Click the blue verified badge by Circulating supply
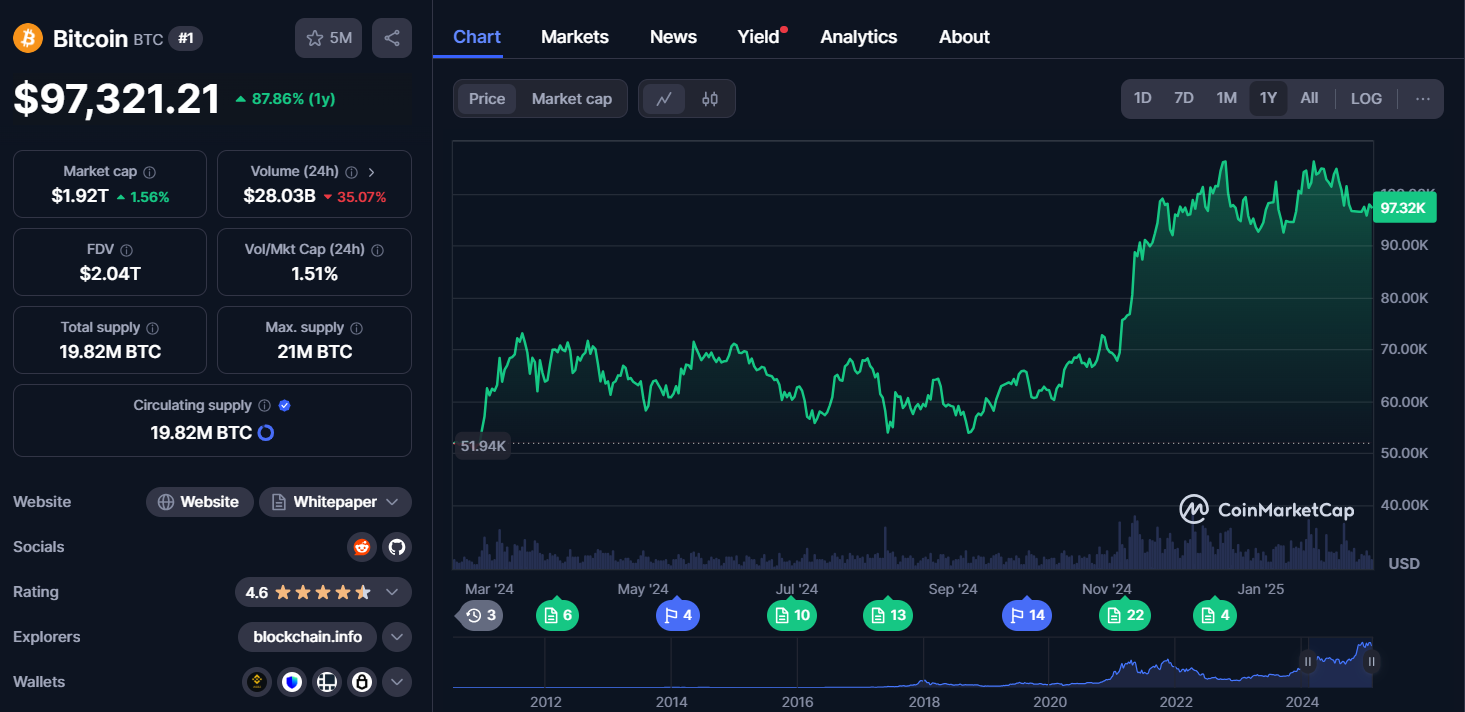This screenshot has height=712, width=1465. point(284,406)
